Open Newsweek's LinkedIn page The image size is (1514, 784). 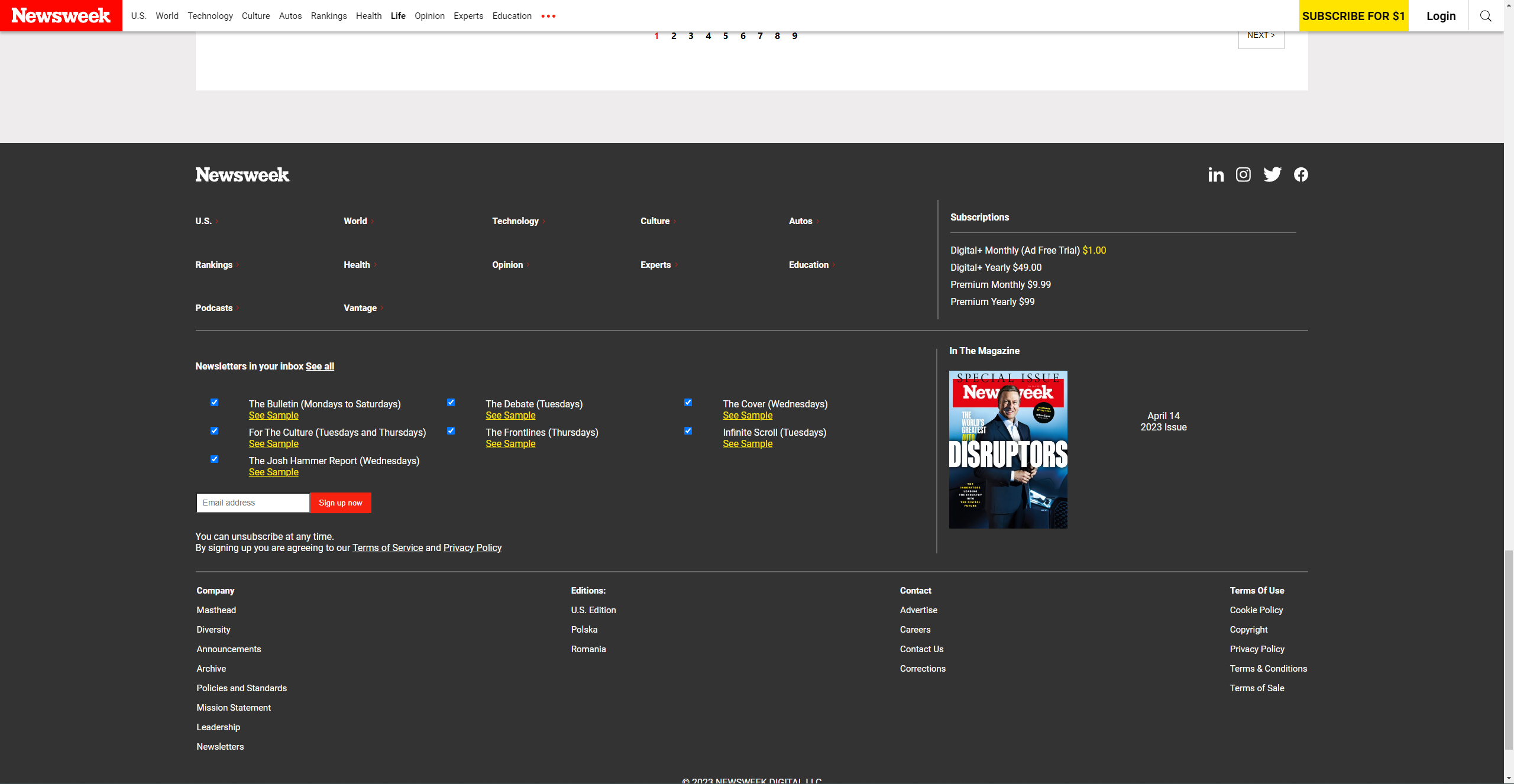coord(1216,174)
